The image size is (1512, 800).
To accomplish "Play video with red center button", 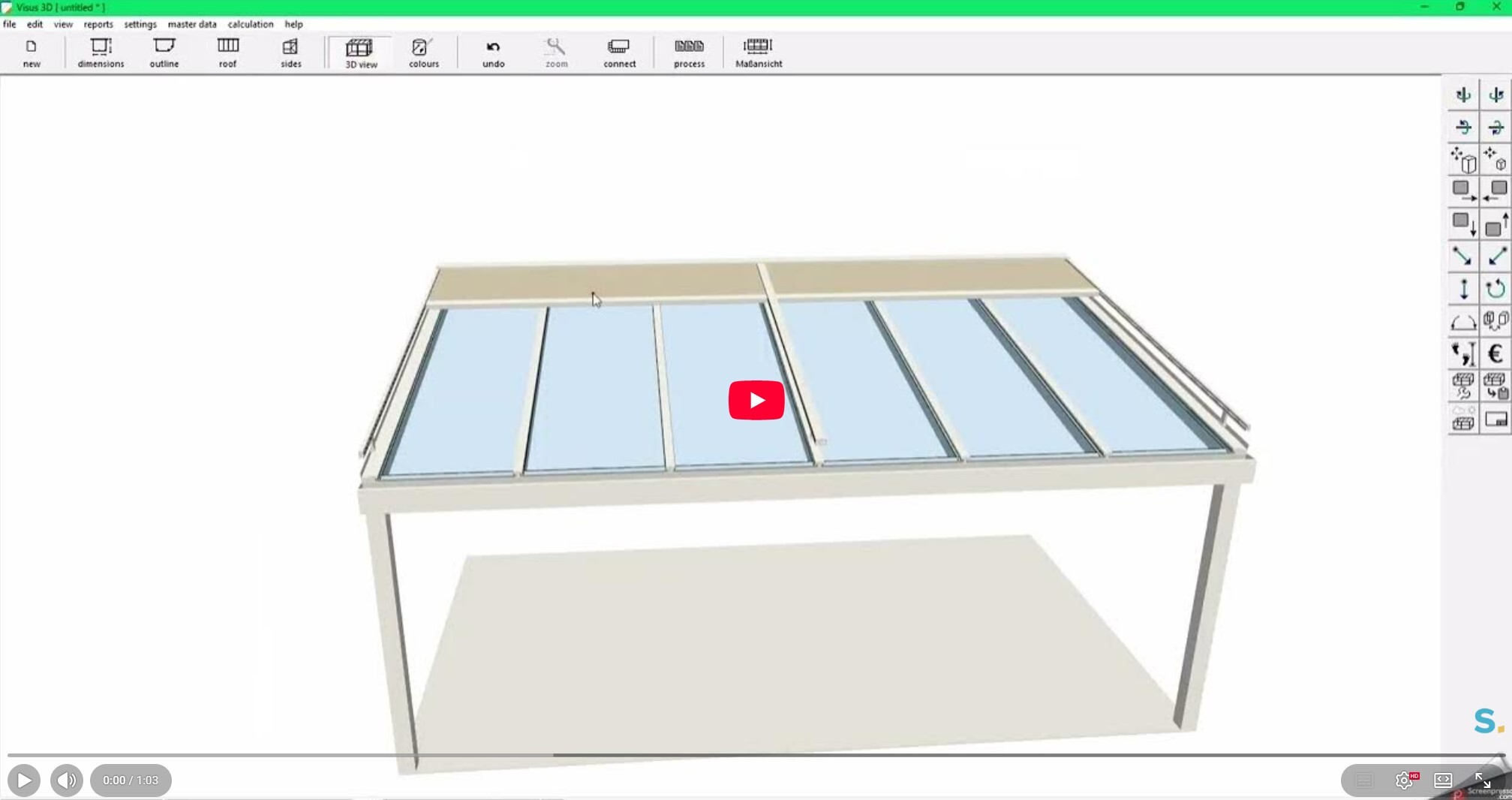I will pos(756,400).
